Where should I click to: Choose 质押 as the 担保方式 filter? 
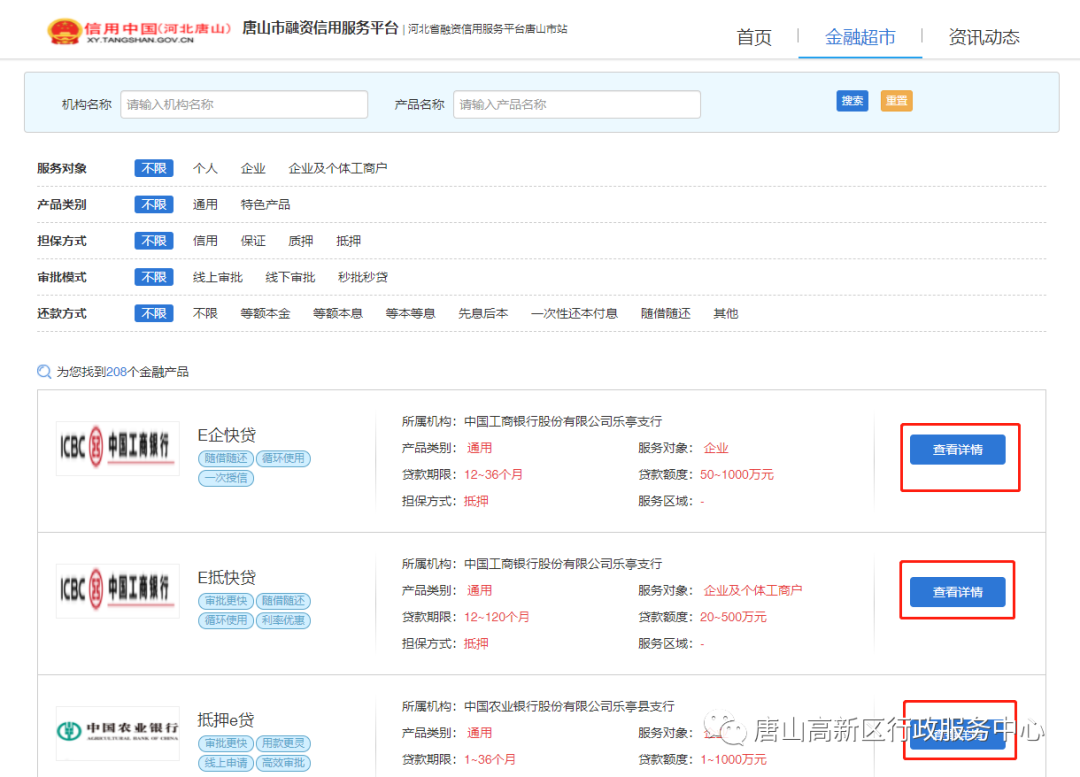300,241
